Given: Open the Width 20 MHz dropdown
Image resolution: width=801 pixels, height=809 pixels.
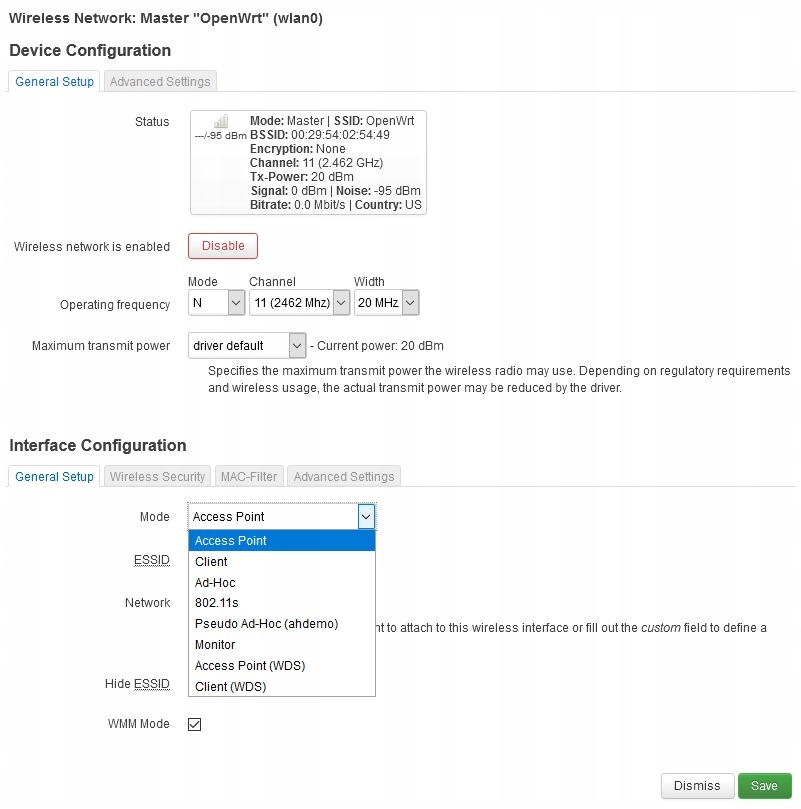Looking at the screenshot, I should 386,302.
